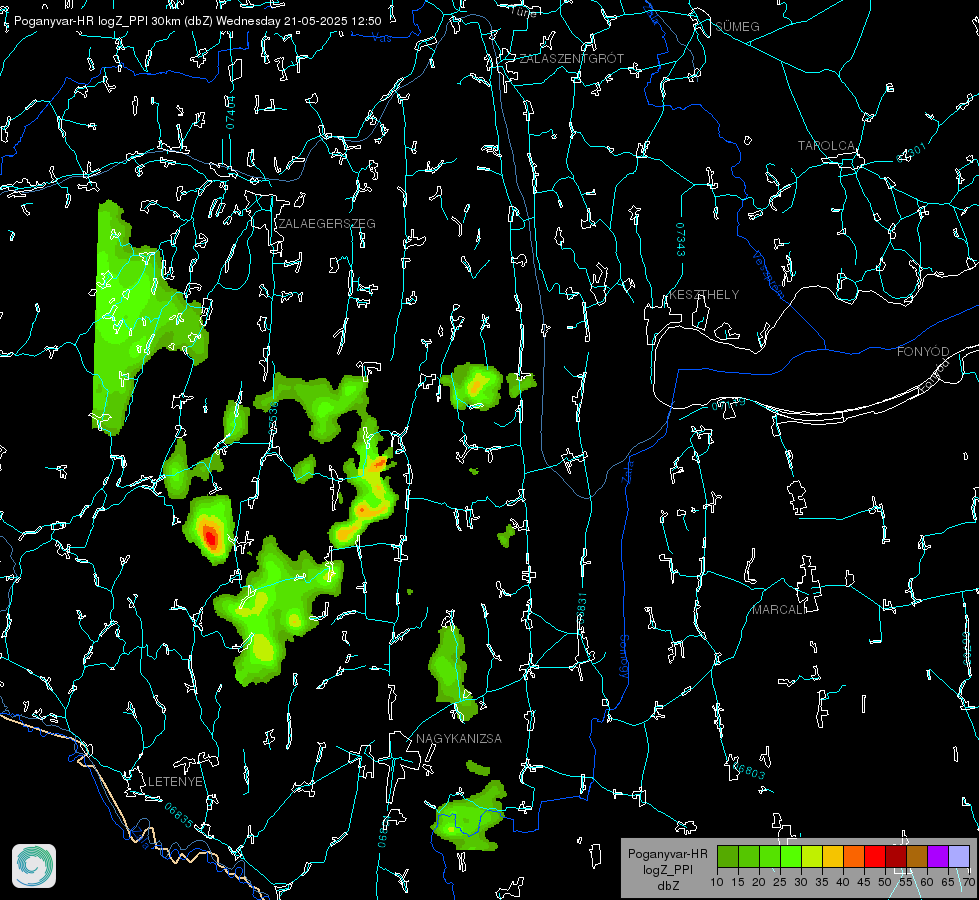Select the ZALASZENTGRÓT town label
The width and height of the screenshot is (979, 900).
[x=571, y=59]
